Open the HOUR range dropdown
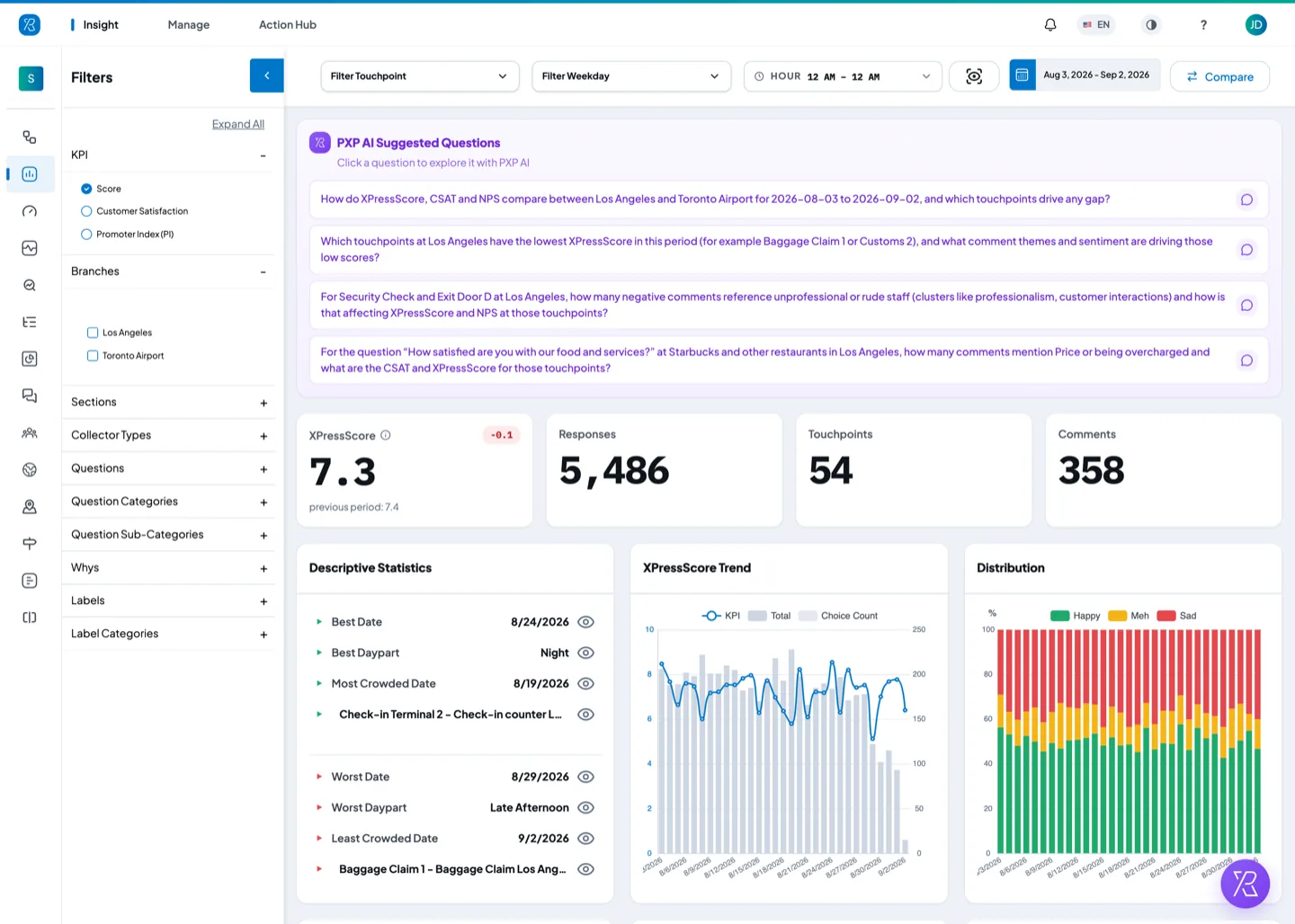Screen dimensions: 1295x924 pos(843,76)
